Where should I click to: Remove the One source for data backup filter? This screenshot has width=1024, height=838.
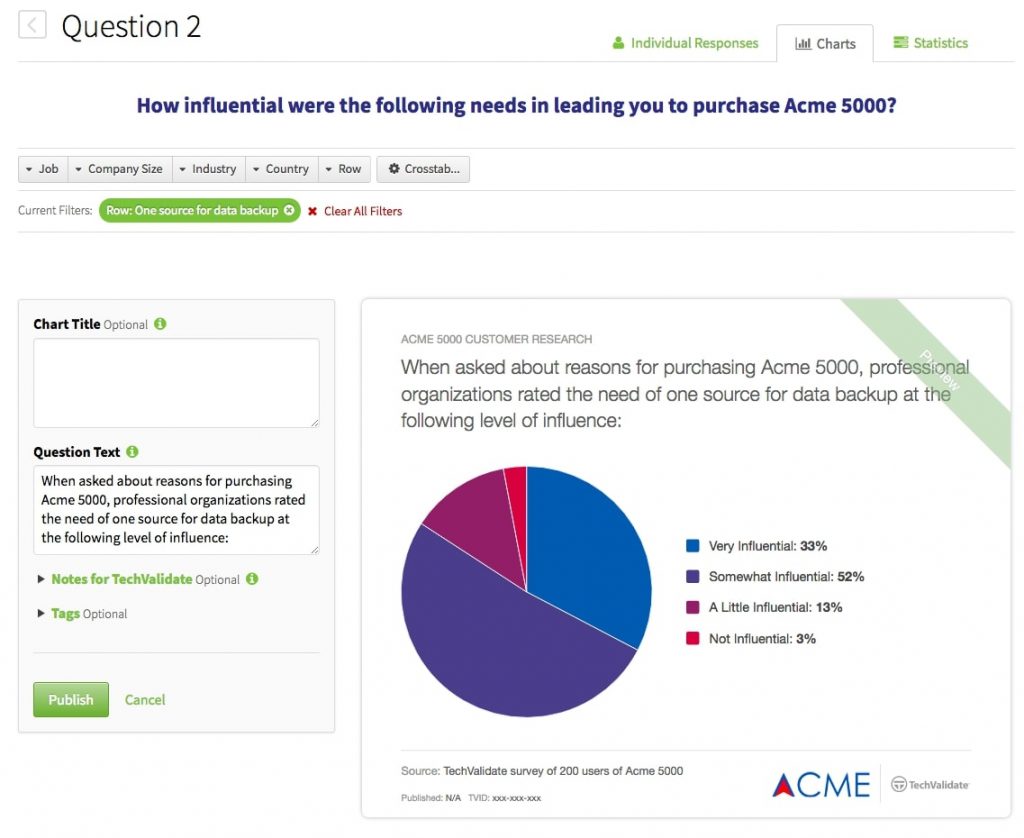click(289, 210)
